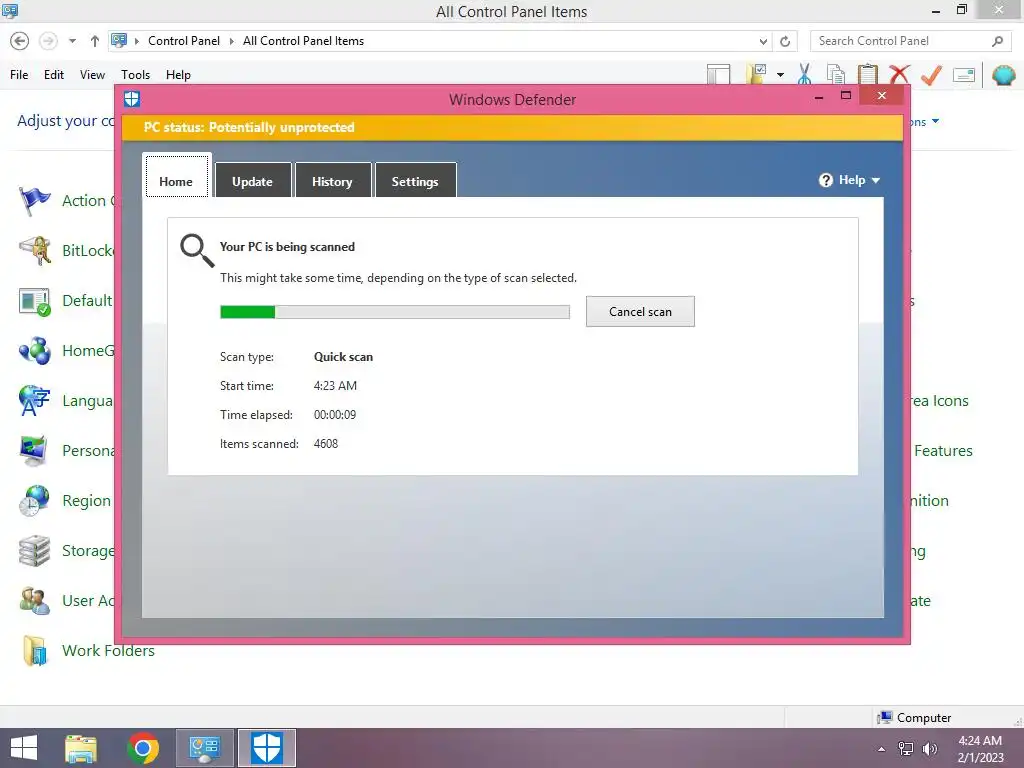
Task: Click the red X Delete toolbar icon
Action: [899, 74]
